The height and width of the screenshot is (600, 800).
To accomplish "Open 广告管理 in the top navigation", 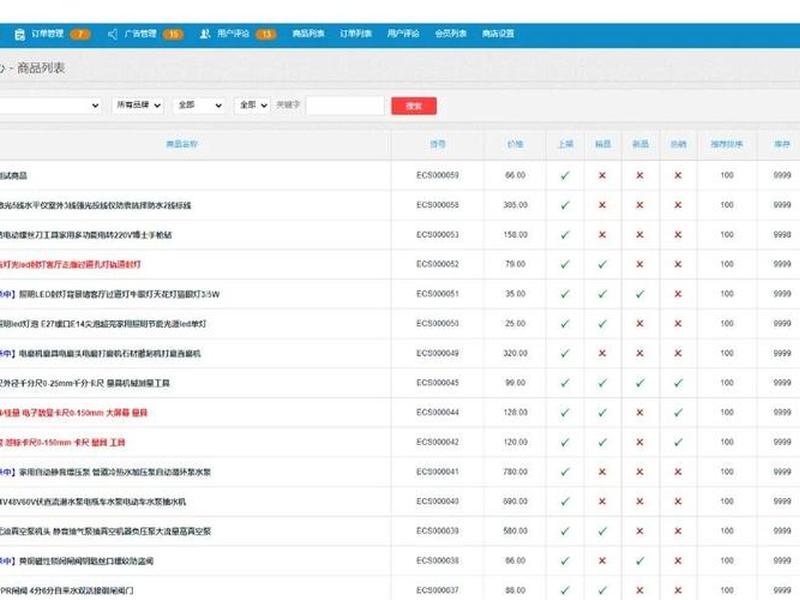I will pos(140,34).
